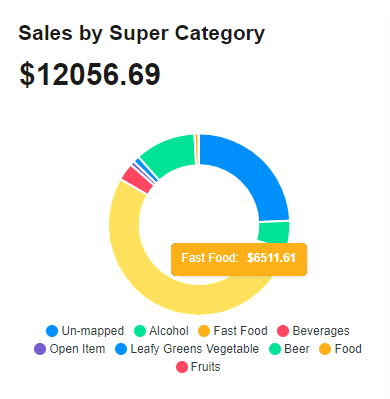Click the $12056.69 total sales value
This screenshot has height=399, width=390.
tap(90, 75)
